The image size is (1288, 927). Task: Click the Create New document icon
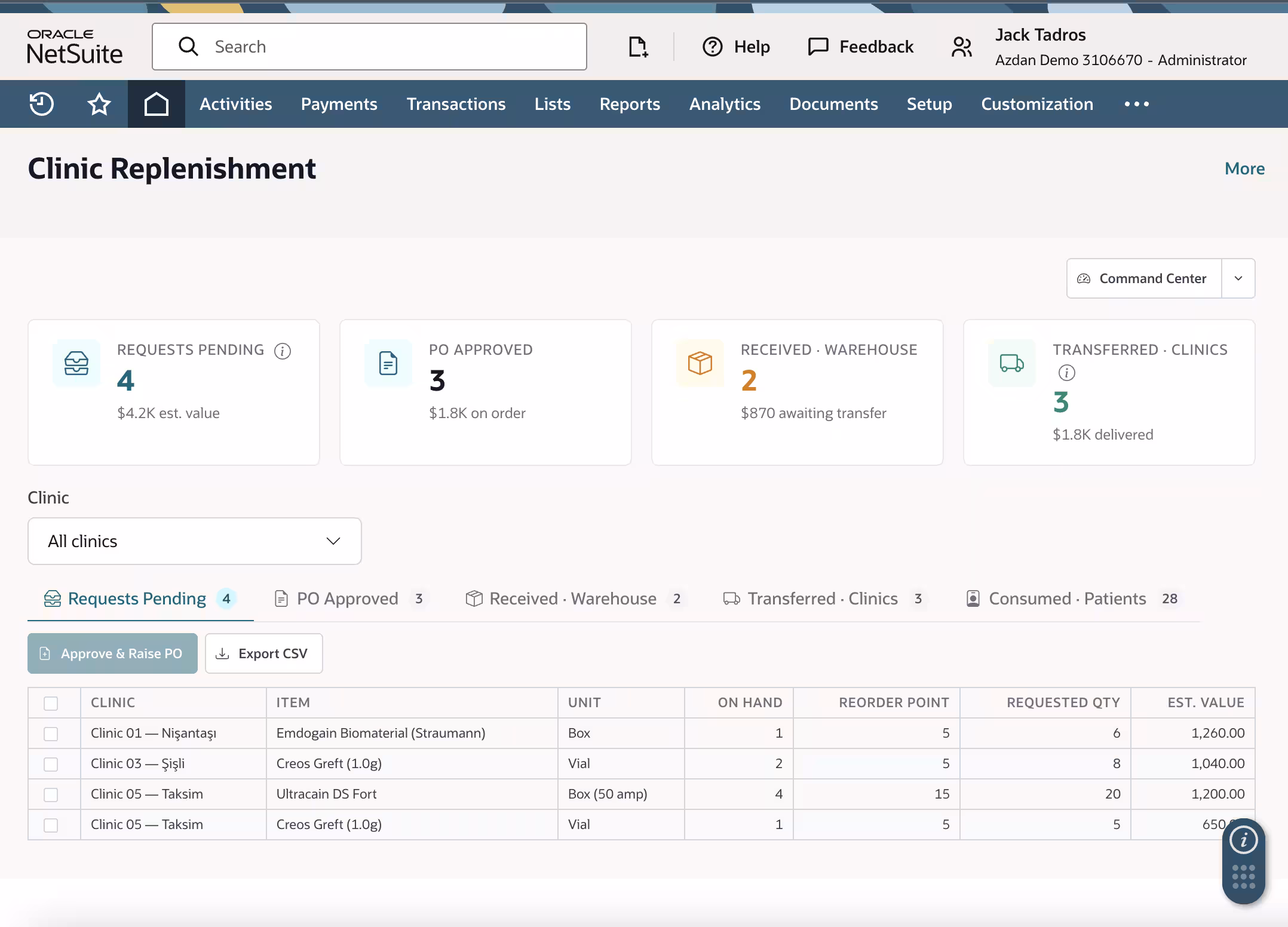638,47
